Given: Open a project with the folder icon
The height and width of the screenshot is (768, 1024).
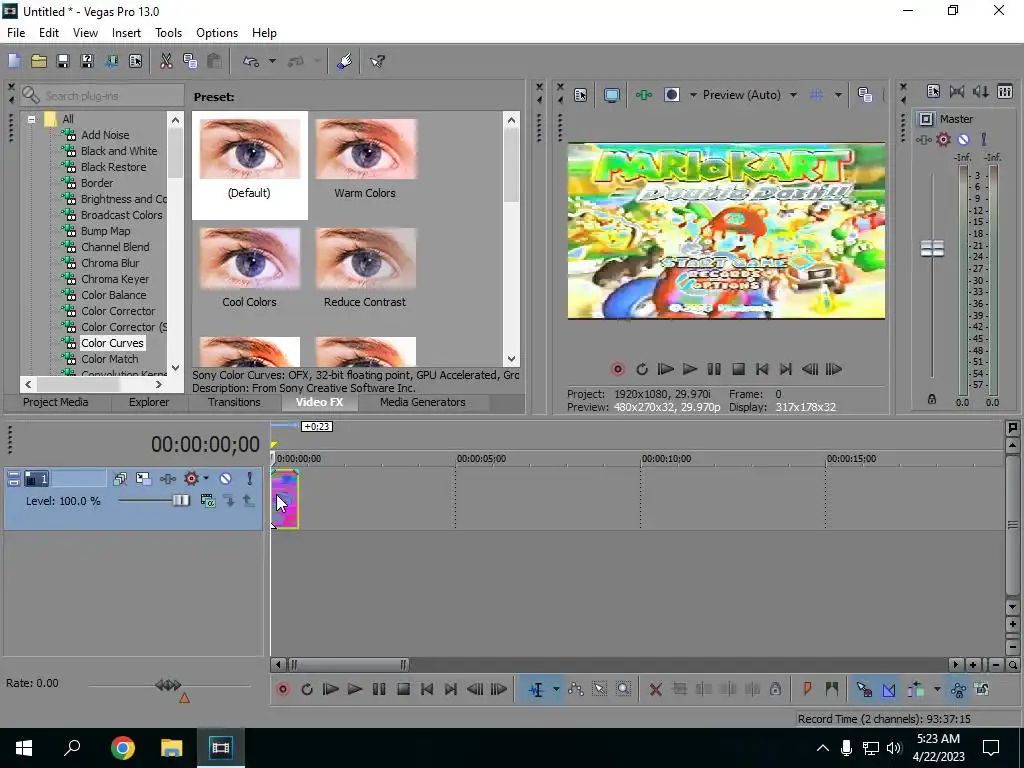Looking at the screenshot, I should (39, 61).
